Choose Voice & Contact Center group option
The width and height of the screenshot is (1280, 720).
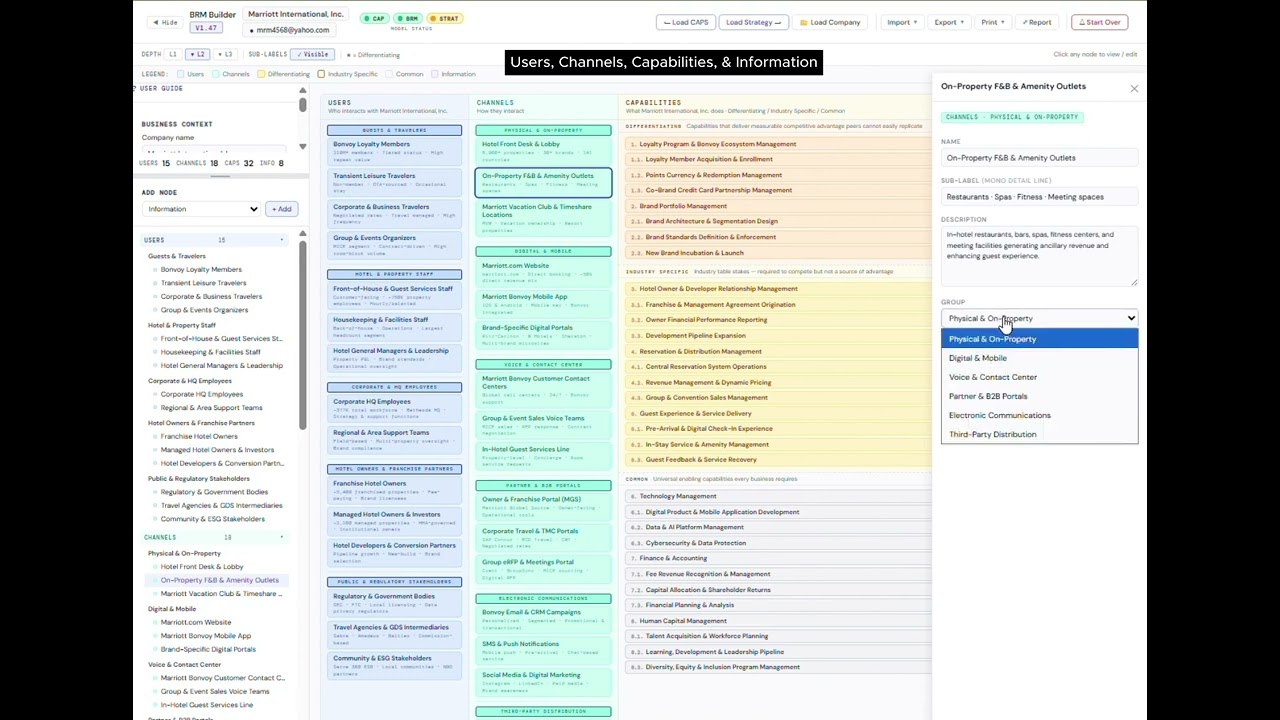pos(1039,377)
